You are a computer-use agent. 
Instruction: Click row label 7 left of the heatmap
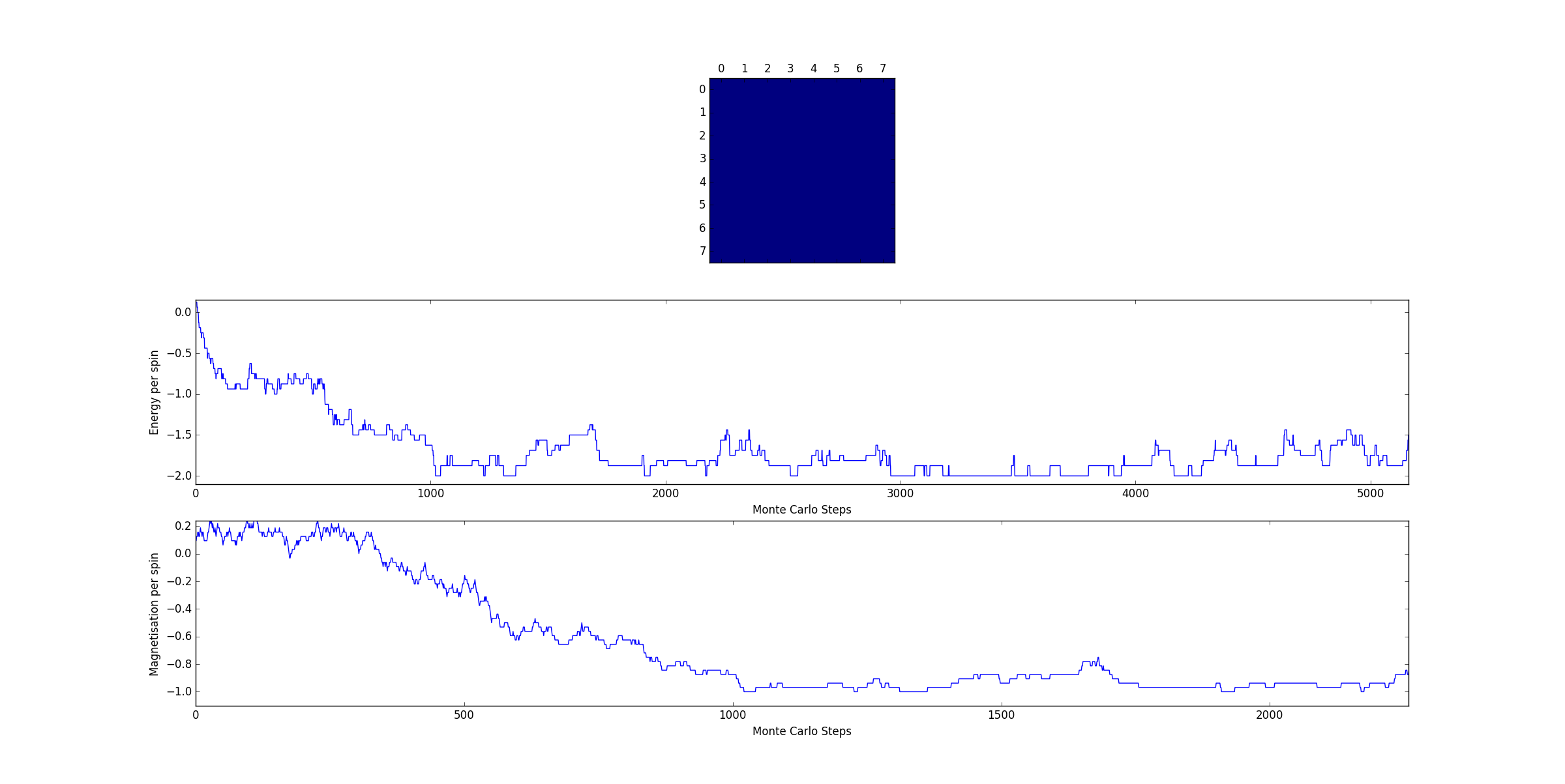tap(702, 251)
